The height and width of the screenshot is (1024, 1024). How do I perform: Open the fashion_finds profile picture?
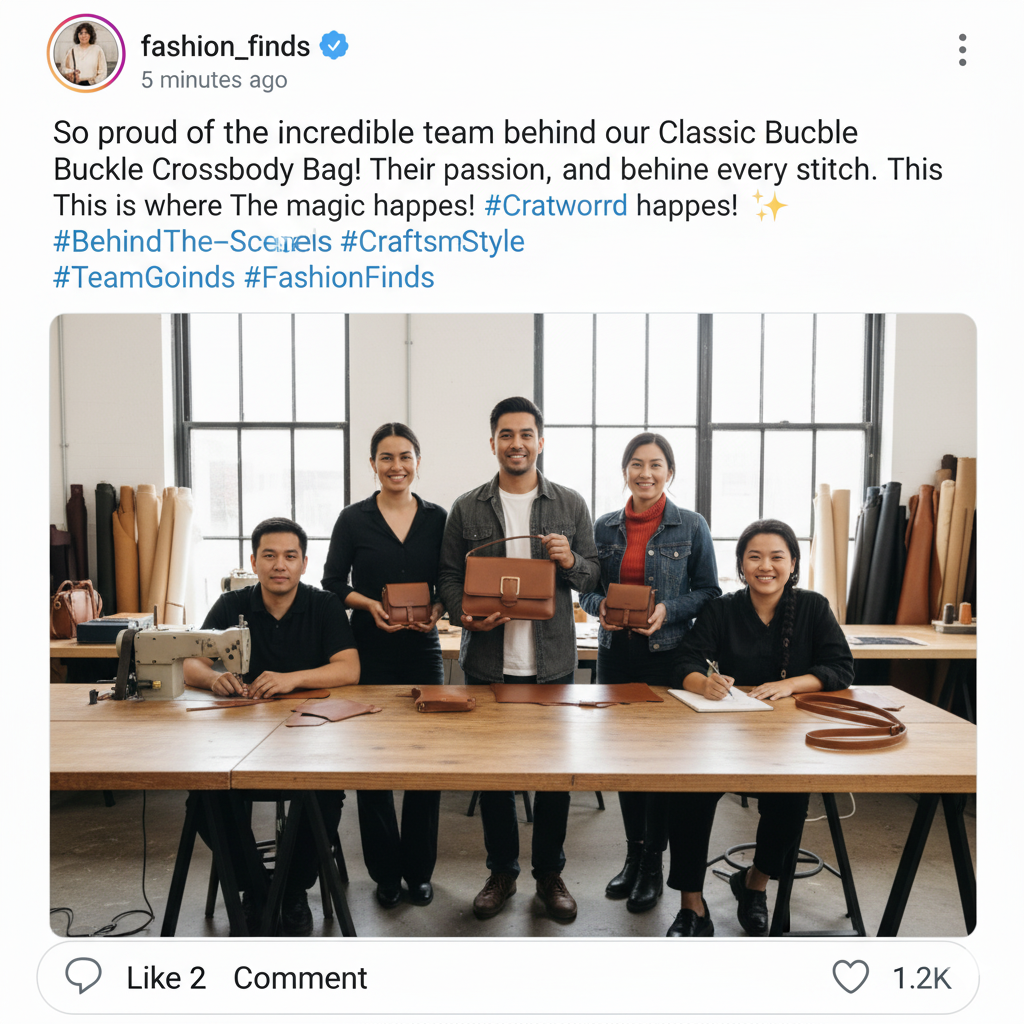[86, 54]
